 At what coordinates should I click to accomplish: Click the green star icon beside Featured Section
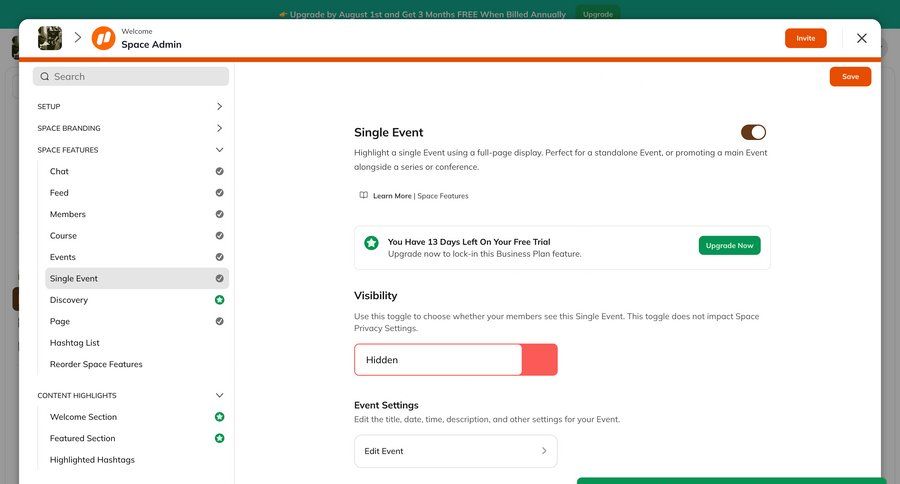pyautogui.click(x=219, y=438)
